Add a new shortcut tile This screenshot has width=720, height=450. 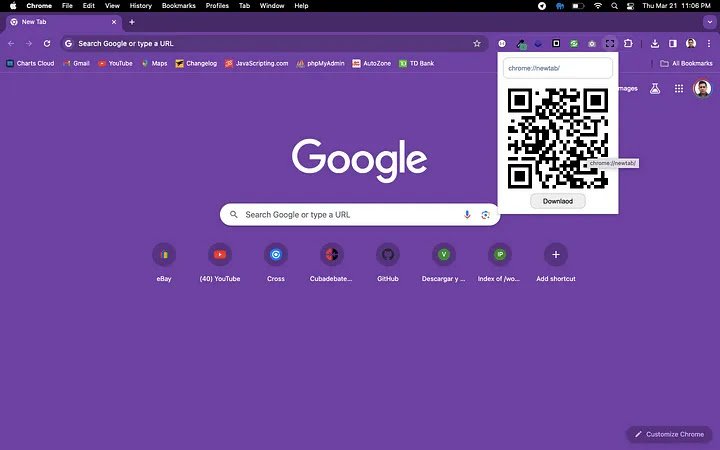pyautogui.click(x=556, y=263)
